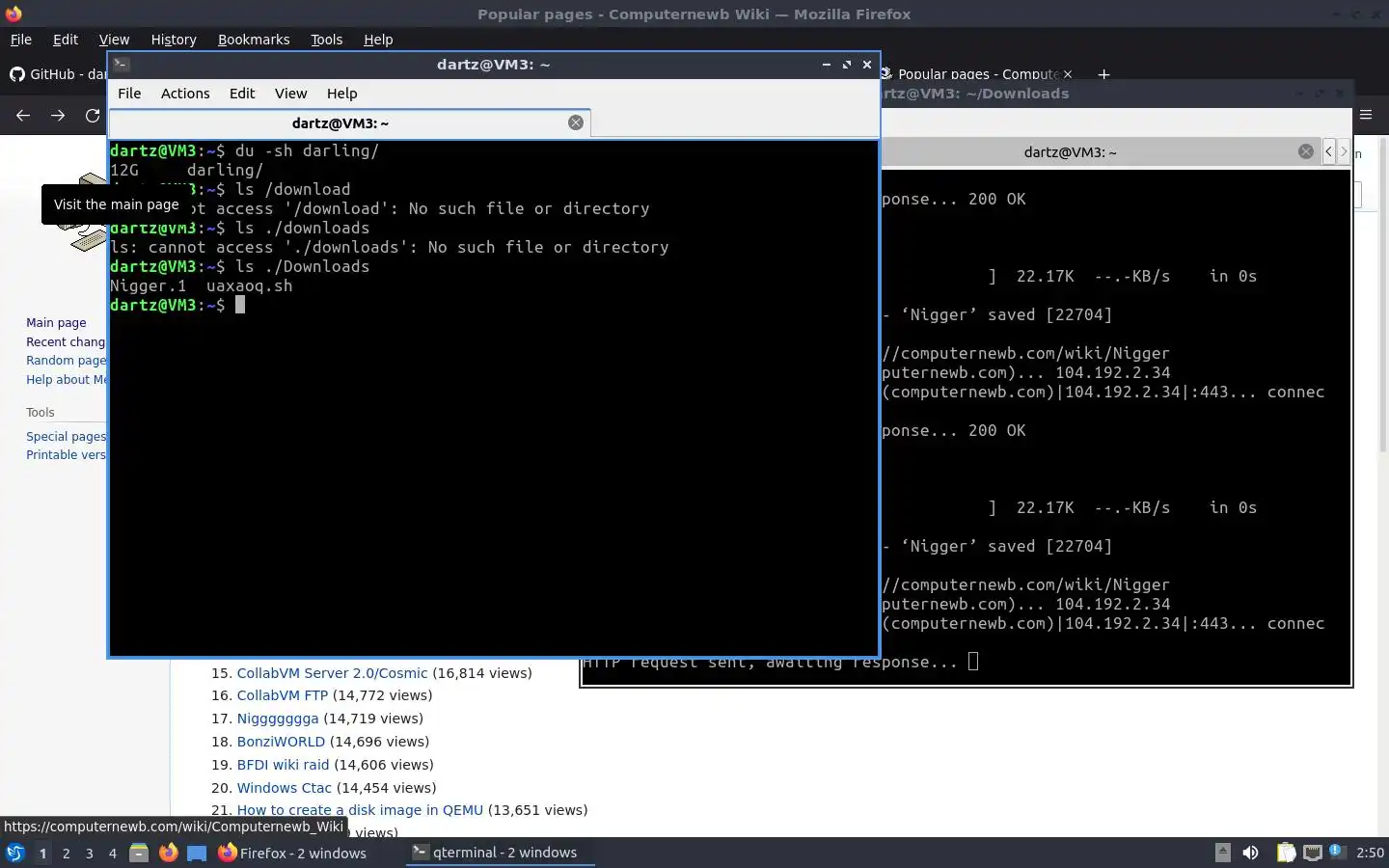This screenshot has height=868, width=1389.
Task: Close the Popular pages Firefox tab
Action: click(x=1068, y=74)
